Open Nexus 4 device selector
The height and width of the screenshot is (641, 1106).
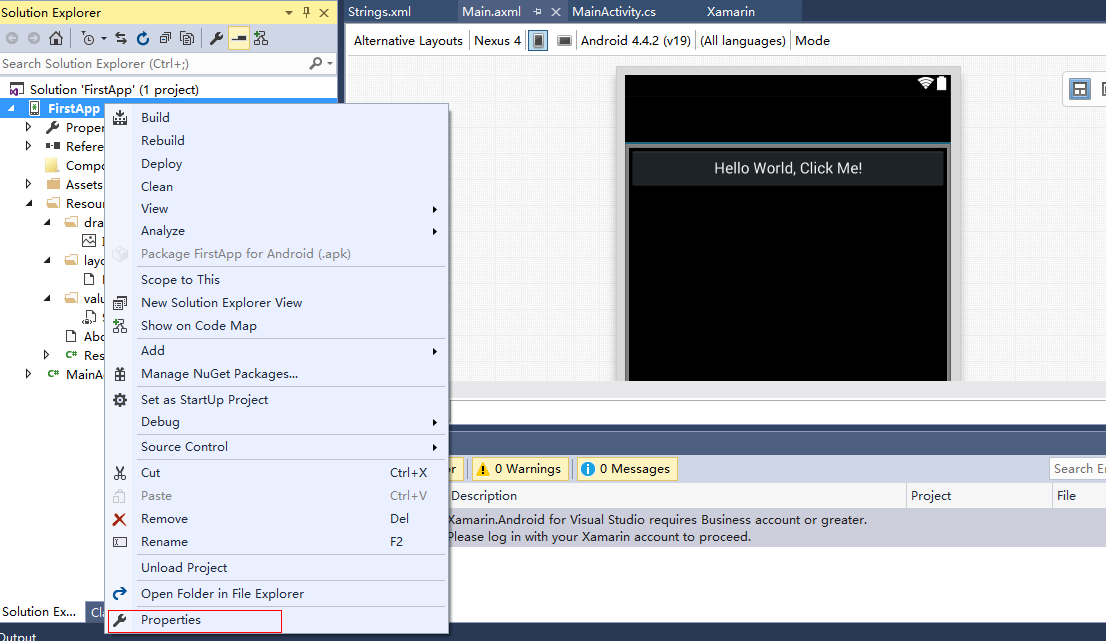tap(497, 41)
